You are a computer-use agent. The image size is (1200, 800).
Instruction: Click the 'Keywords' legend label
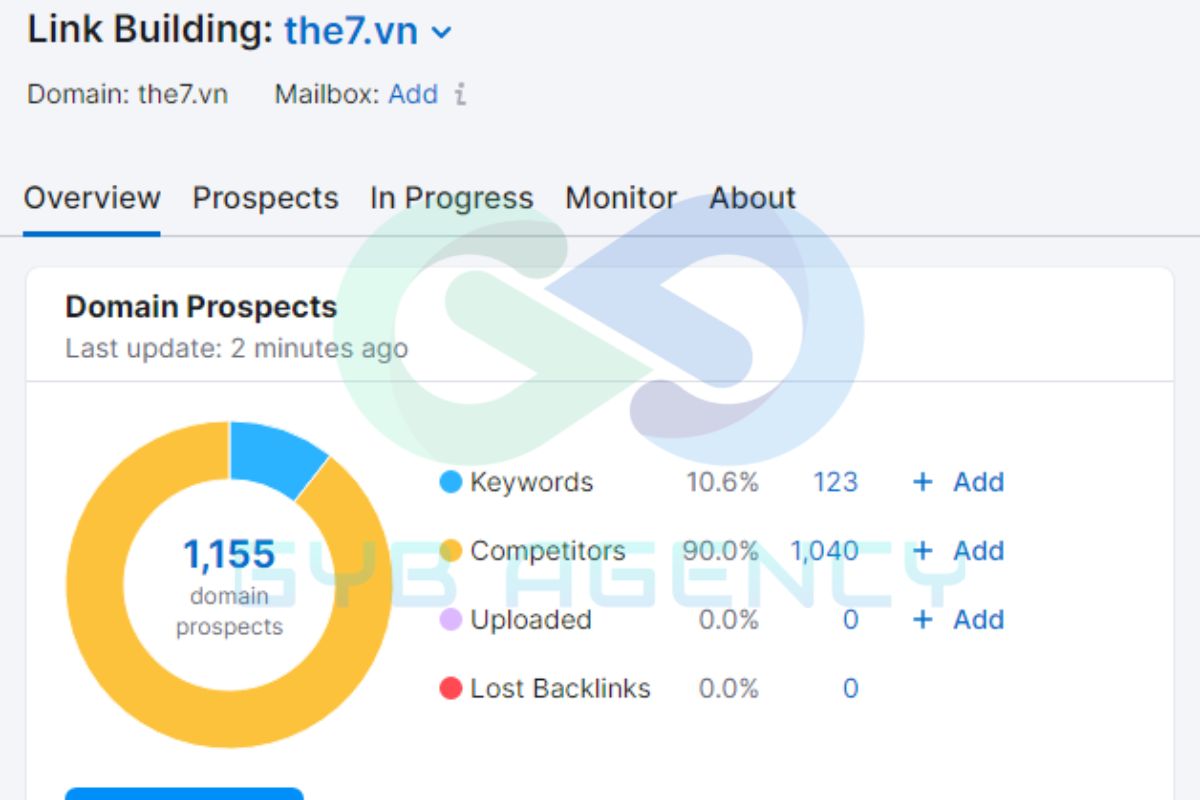(531, 482)
